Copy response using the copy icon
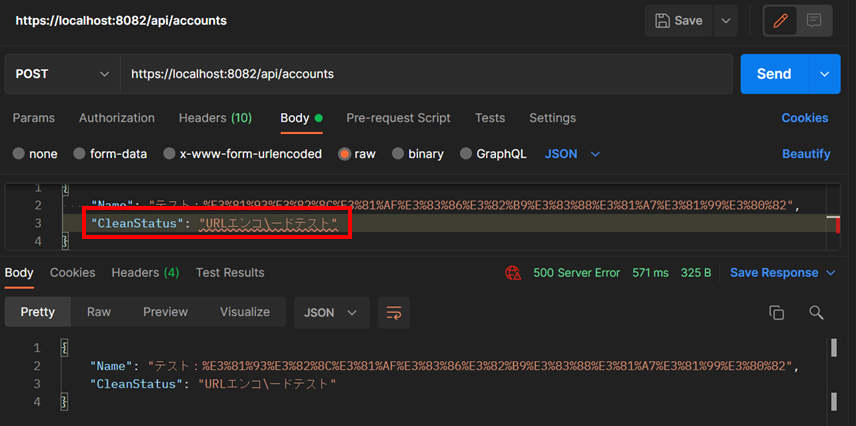 pos(776,312)
